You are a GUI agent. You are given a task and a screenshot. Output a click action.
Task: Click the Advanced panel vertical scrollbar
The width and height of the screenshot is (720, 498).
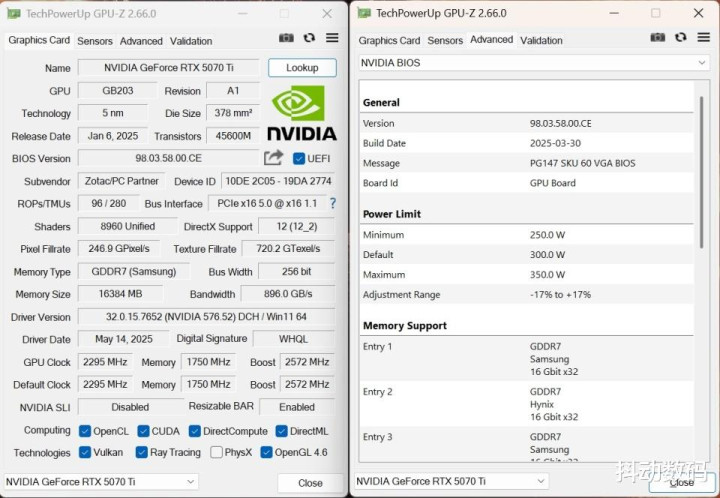[701, 172]
